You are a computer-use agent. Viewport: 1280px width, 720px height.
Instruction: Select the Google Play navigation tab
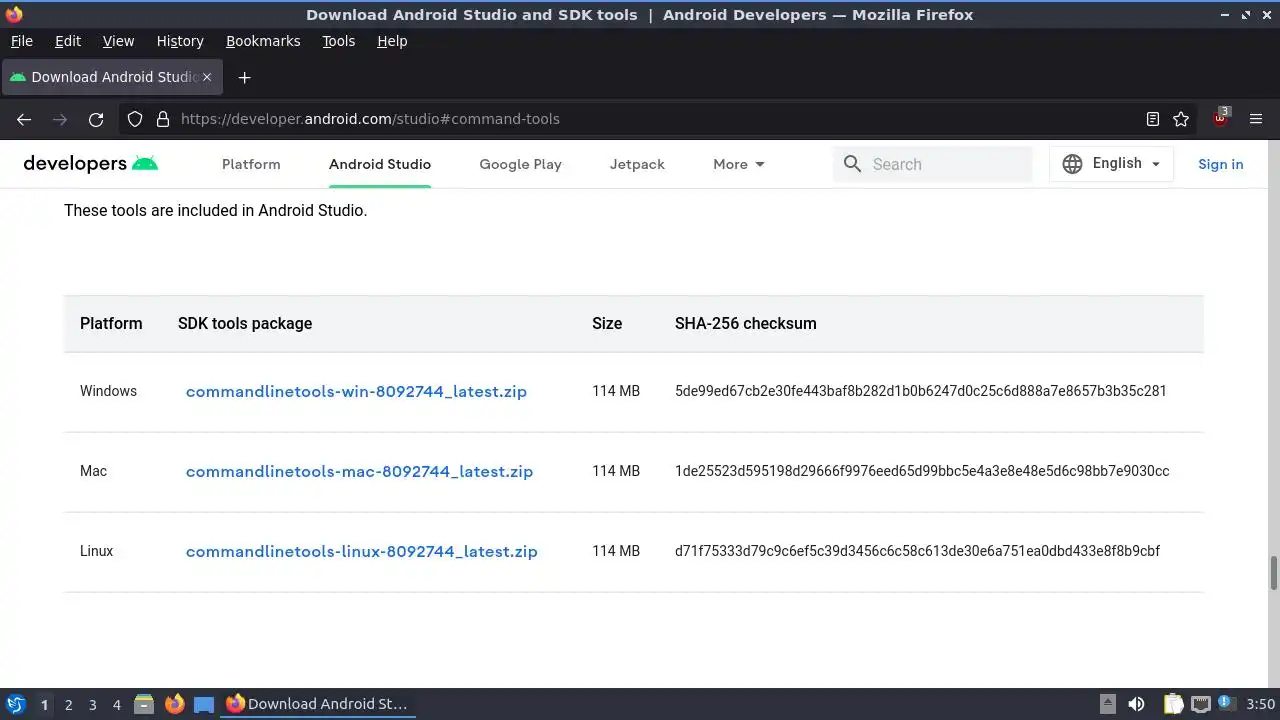(x=520, y=164)
